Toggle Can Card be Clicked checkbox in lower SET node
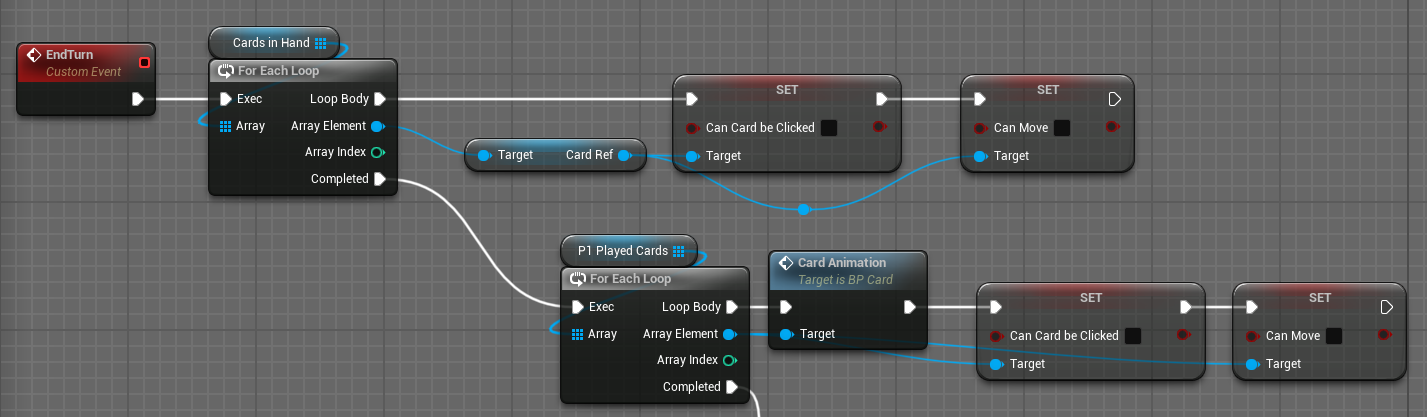This screenshot has height=417, width=1427. click(x=1132, y=336)
